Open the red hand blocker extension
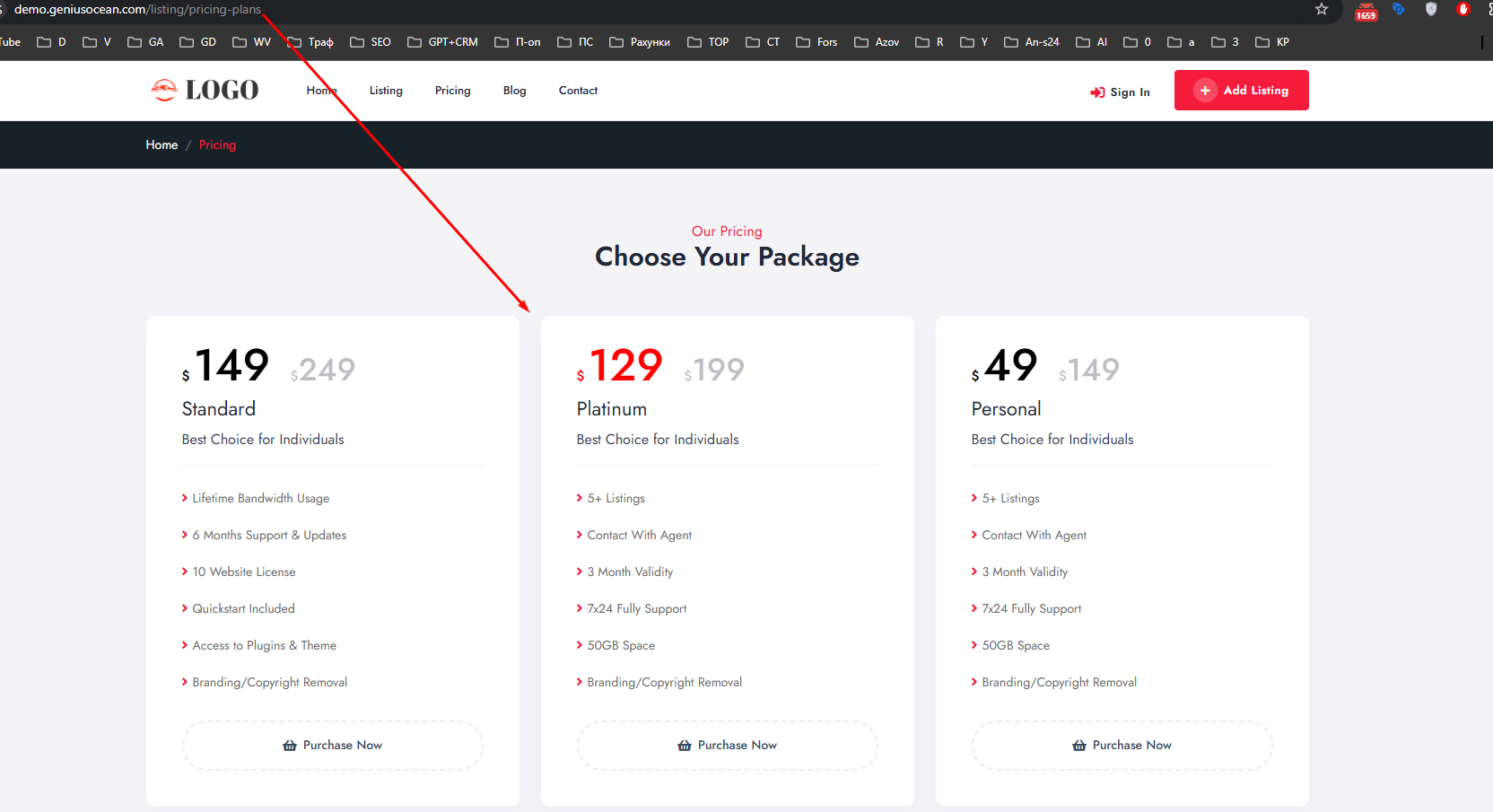This screenshot has height=812, width=1493. (1463, 9)
